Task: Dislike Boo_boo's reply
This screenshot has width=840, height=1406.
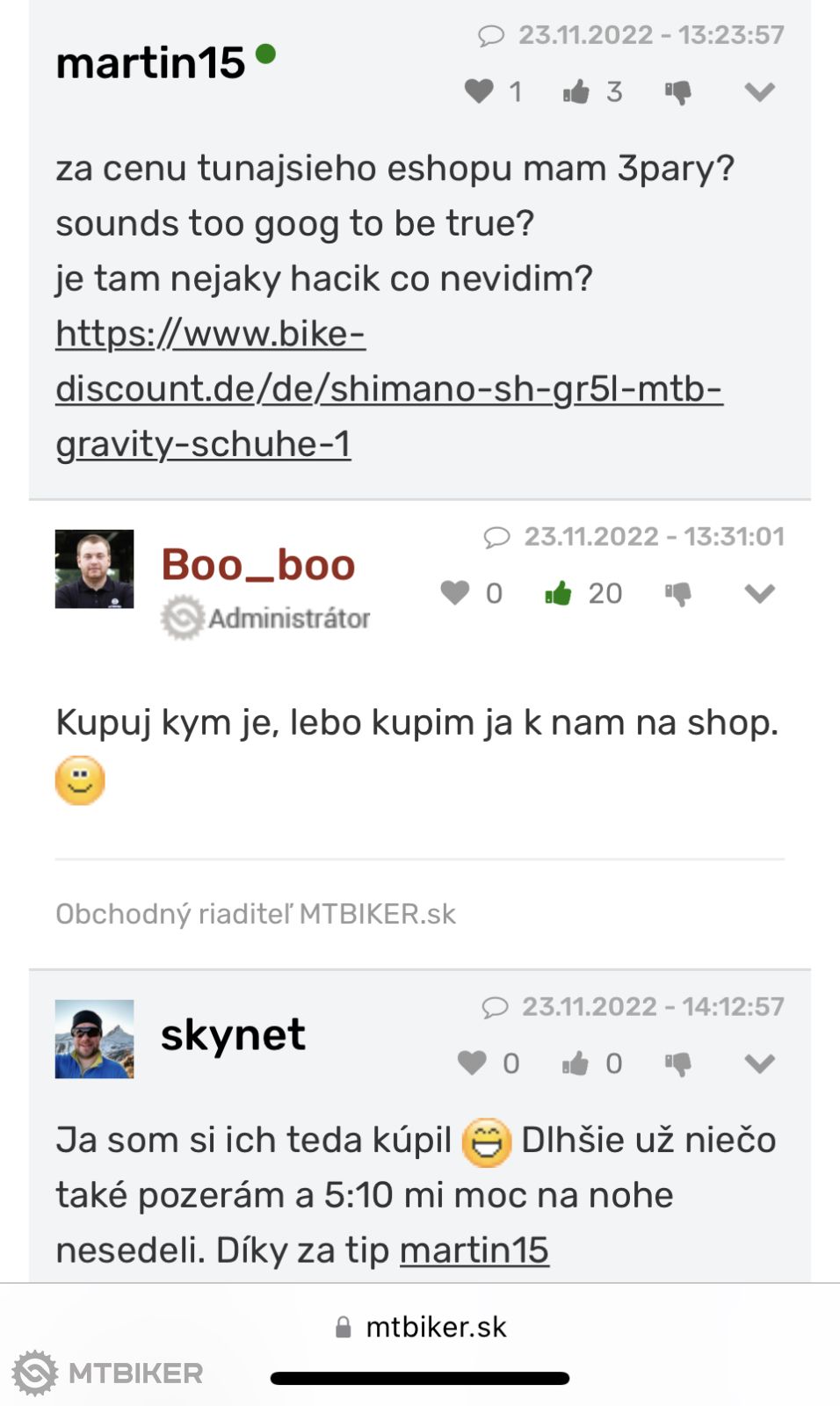Action: click(677, 594)
